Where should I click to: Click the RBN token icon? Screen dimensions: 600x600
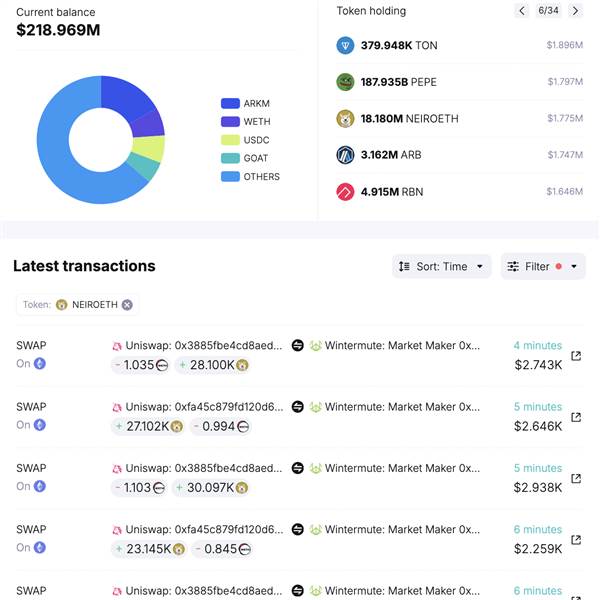pos(345,192)
